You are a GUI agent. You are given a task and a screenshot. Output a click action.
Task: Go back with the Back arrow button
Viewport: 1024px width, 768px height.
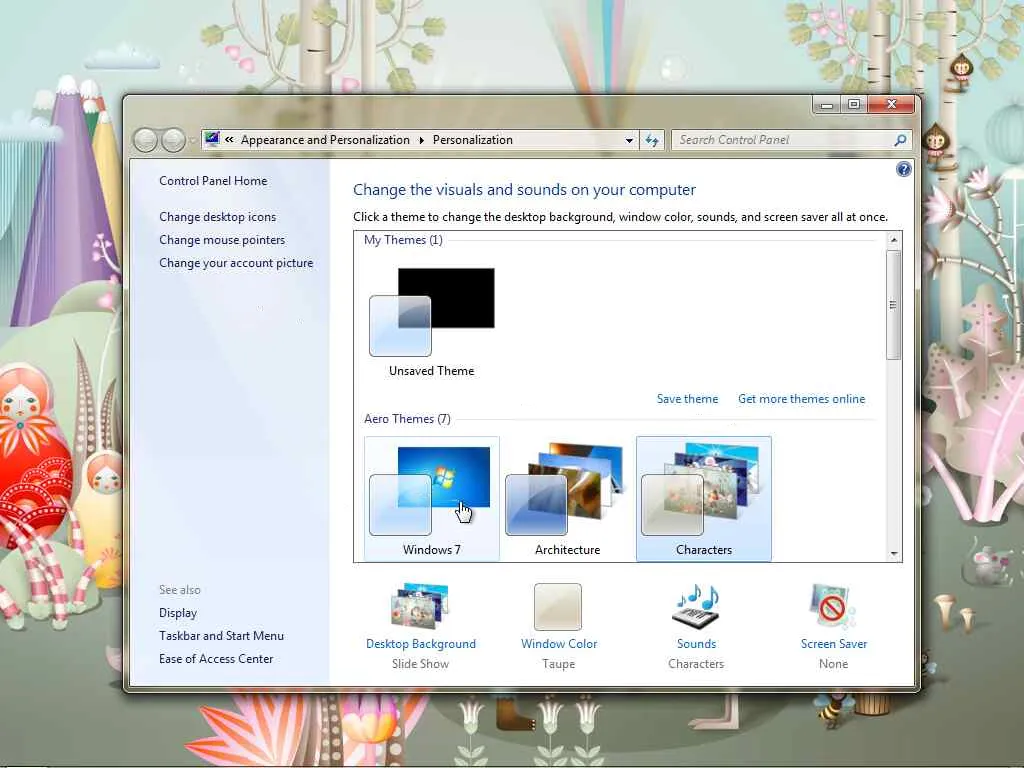(146, 140)
